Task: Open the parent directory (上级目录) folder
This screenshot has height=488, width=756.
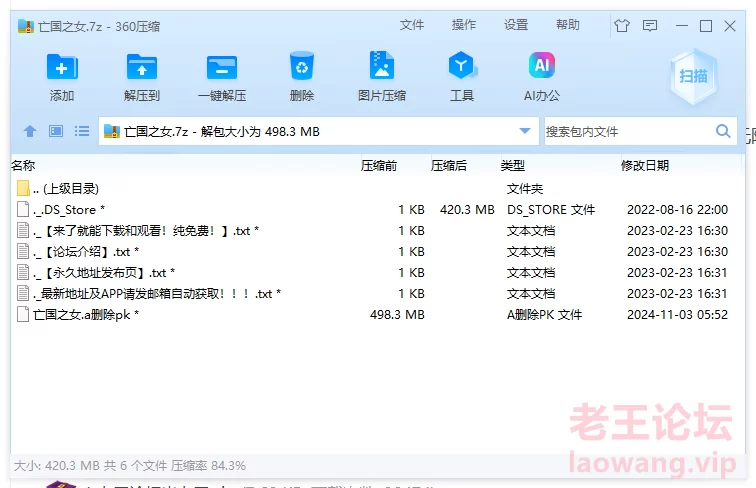Action: pyautogui.click(x=65, y=188)
